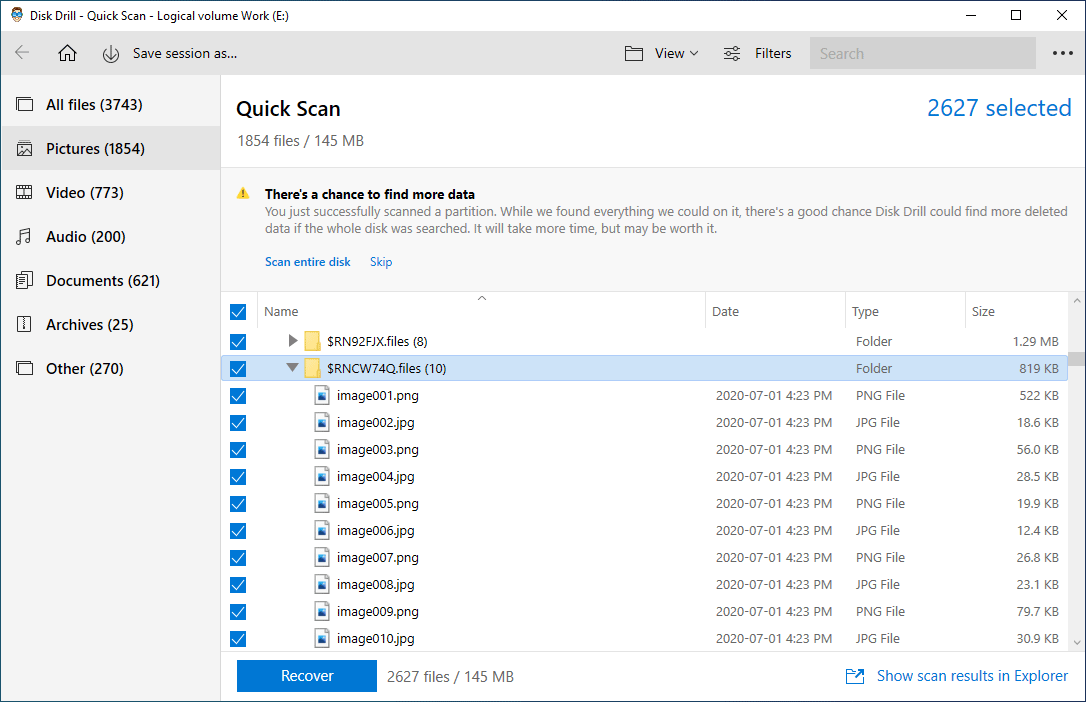Viewport: 1086px width, 702px height.
Task: Click Scan entire disk link
Action: pos(308,262)
